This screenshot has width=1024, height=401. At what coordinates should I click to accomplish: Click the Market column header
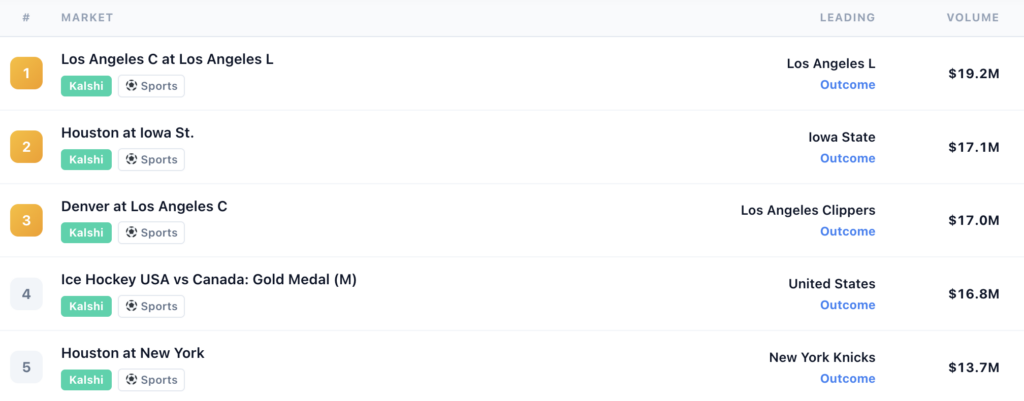pyautogui.click(x=87, y=18)
